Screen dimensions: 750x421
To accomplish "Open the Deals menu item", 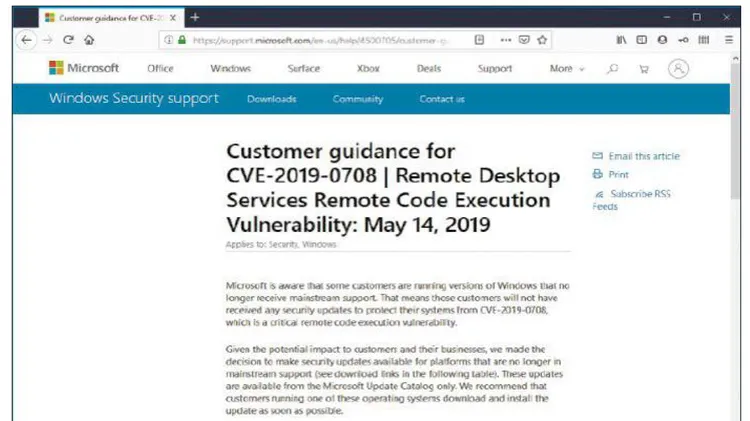I will (429, 69).
